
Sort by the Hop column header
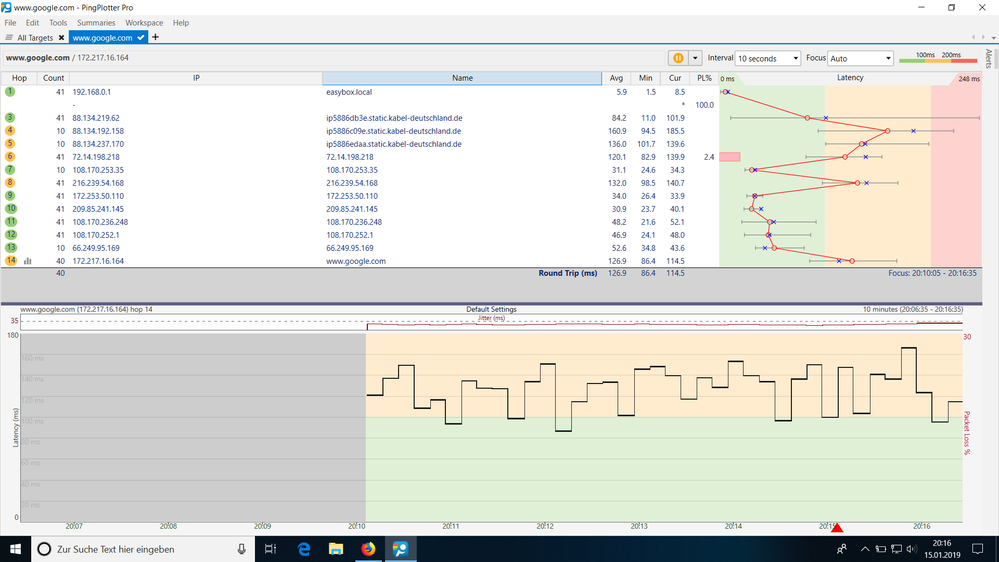[19, 78]
